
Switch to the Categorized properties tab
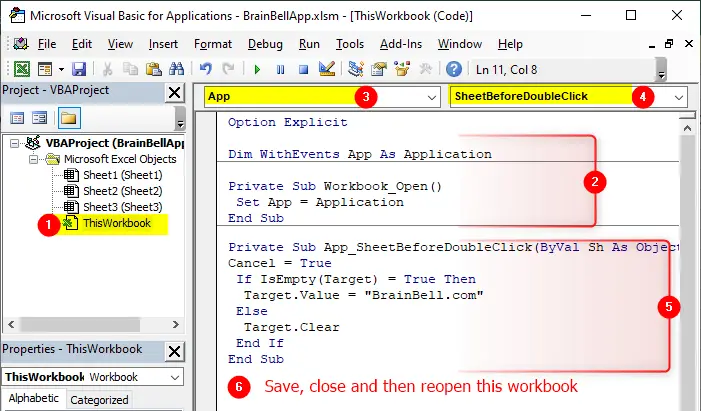pos(99,400)
